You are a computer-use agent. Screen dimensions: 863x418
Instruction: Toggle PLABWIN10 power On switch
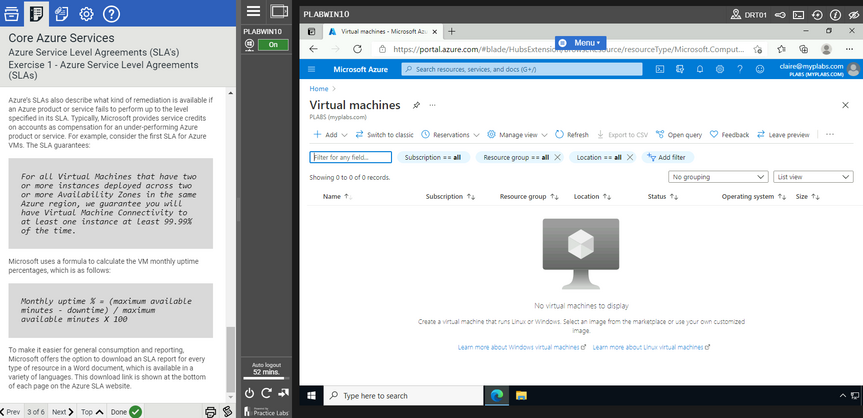273,45
